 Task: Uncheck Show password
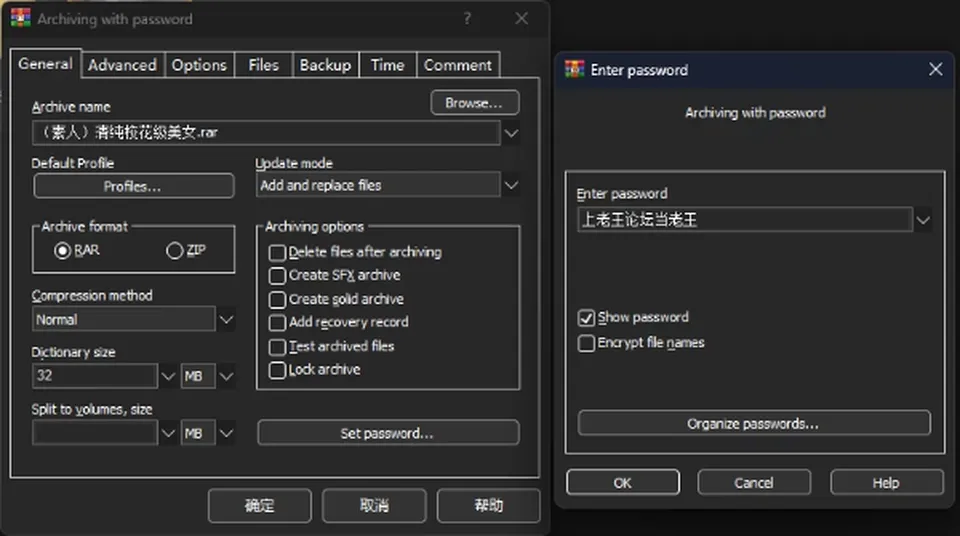[586, 318]
